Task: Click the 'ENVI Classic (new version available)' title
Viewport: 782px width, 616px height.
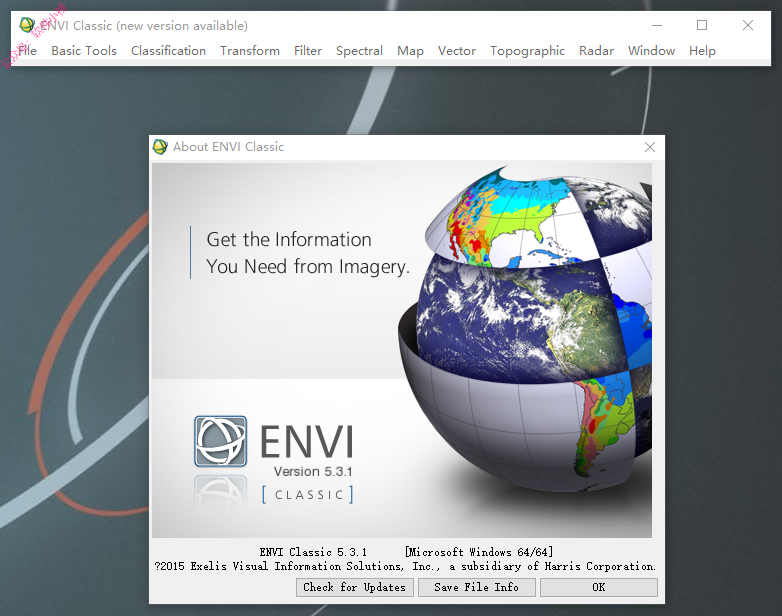Action: point(144,25)
